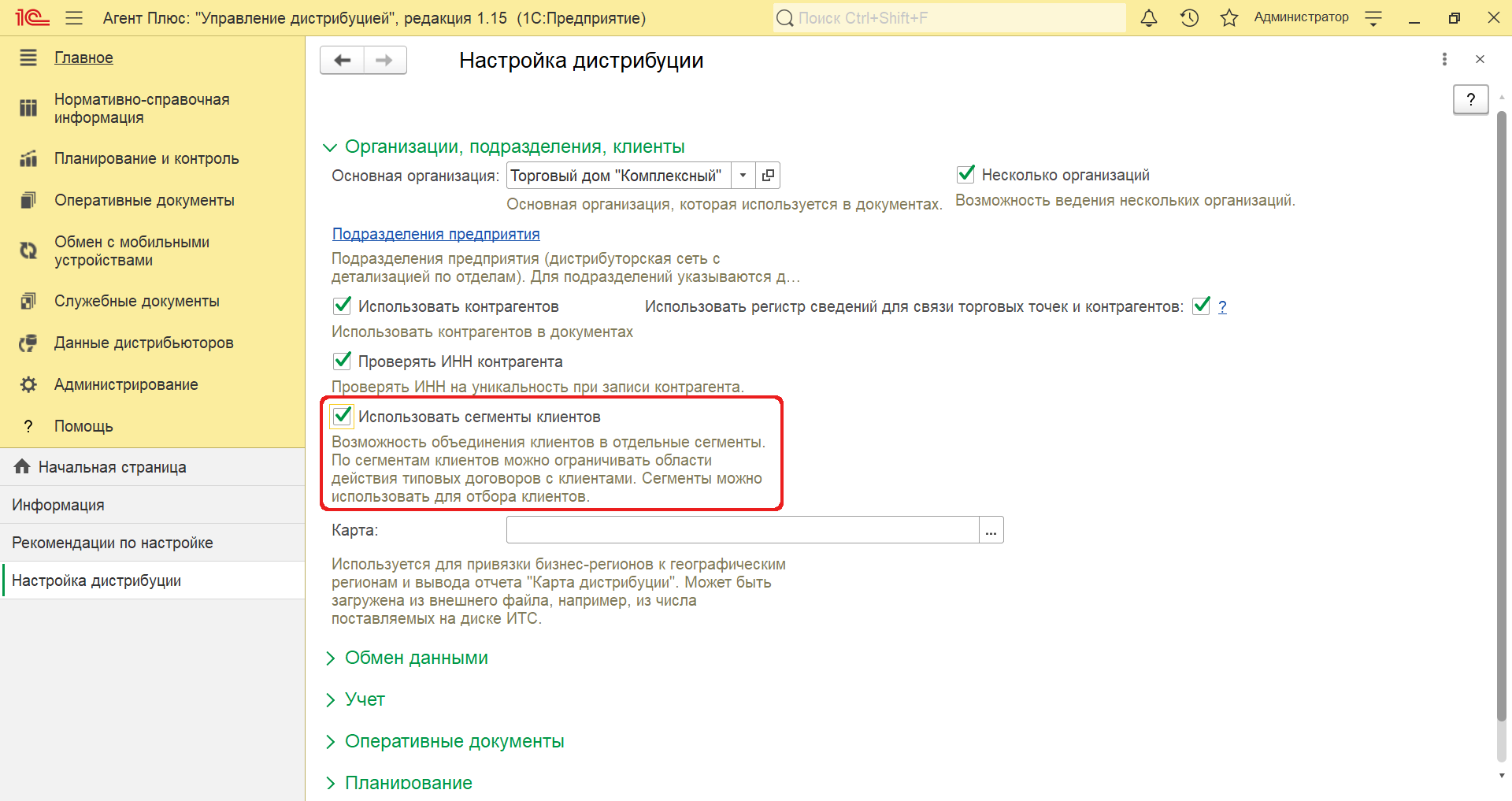Open favorites star icon
1512x801 pixels.
pos(1229,17)
